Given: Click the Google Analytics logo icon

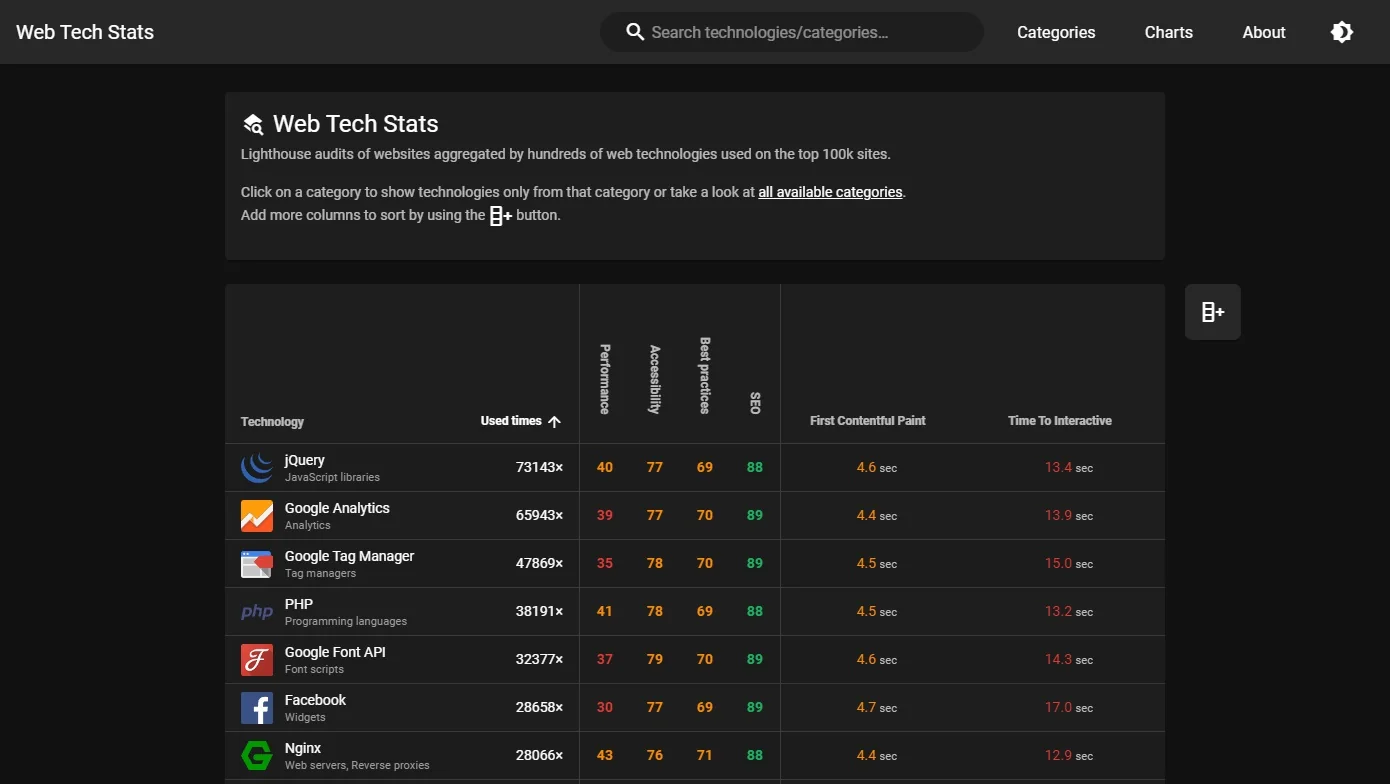Looking at the screenshot, I should pos(257,516).
